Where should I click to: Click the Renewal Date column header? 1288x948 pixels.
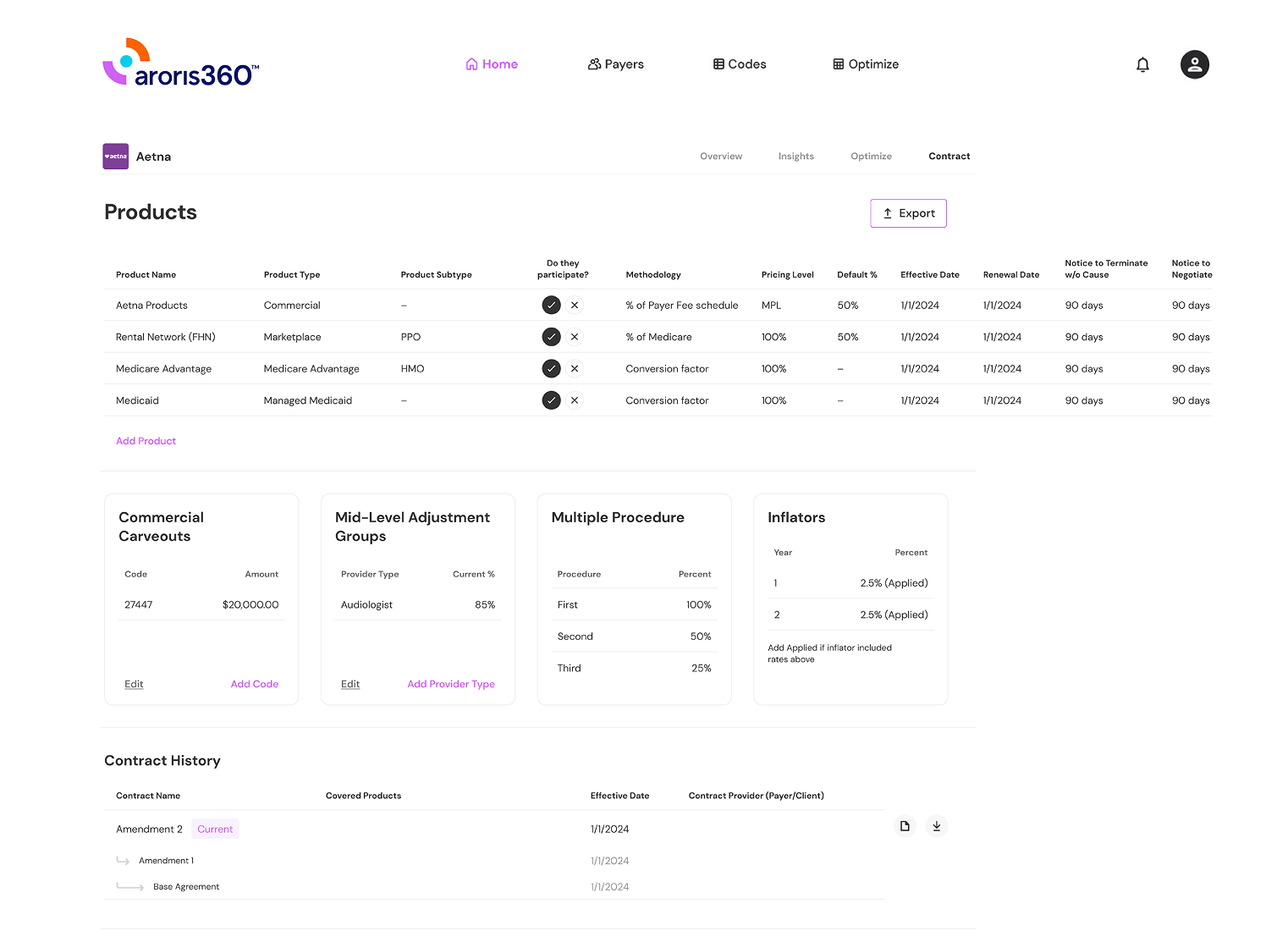pos(1011,275)
